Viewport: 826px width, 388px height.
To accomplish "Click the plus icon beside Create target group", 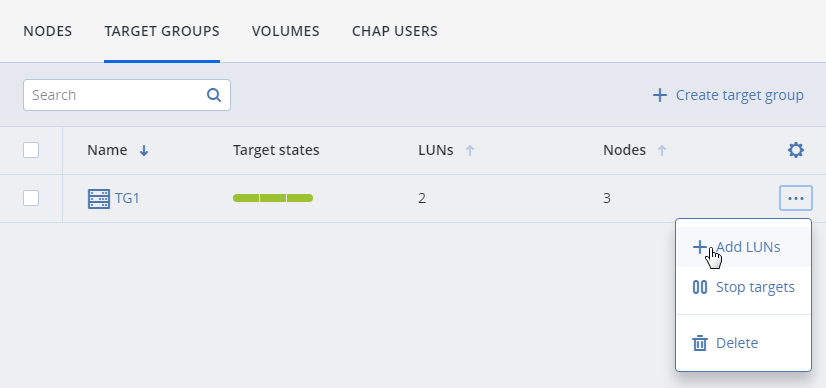I will click(660, 95).
